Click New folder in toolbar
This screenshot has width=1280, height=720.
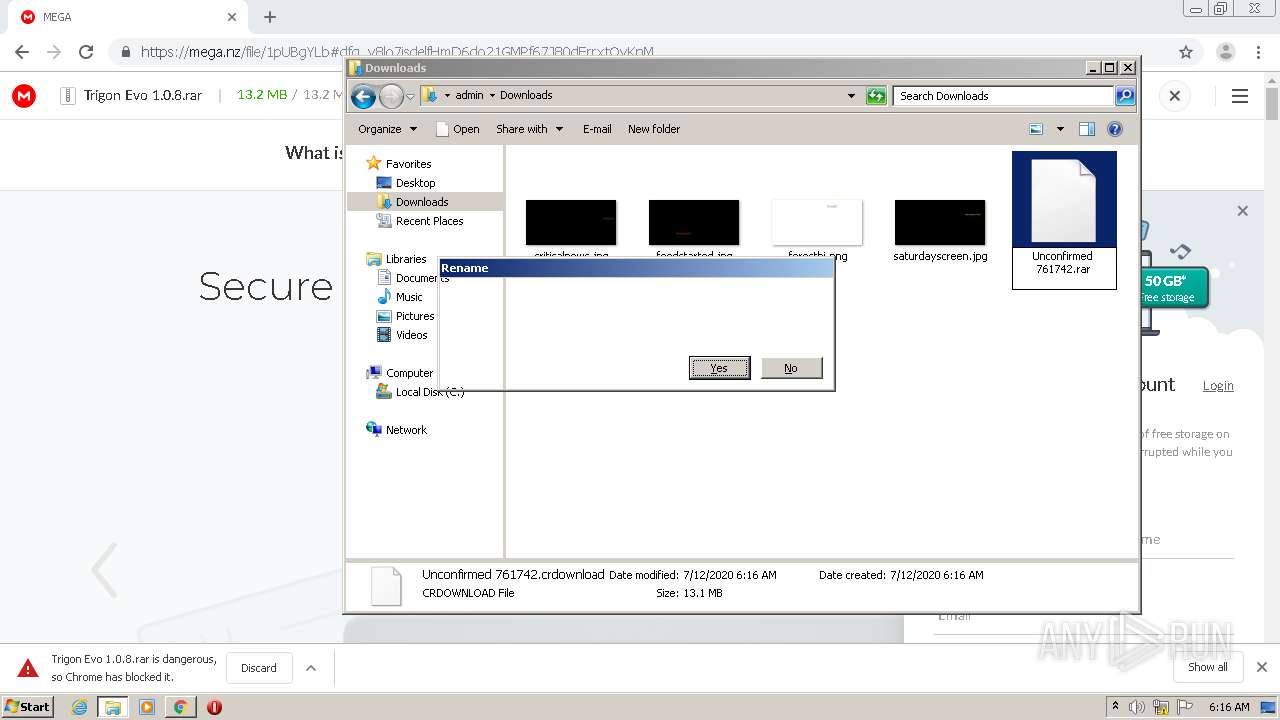coord(654,129)
